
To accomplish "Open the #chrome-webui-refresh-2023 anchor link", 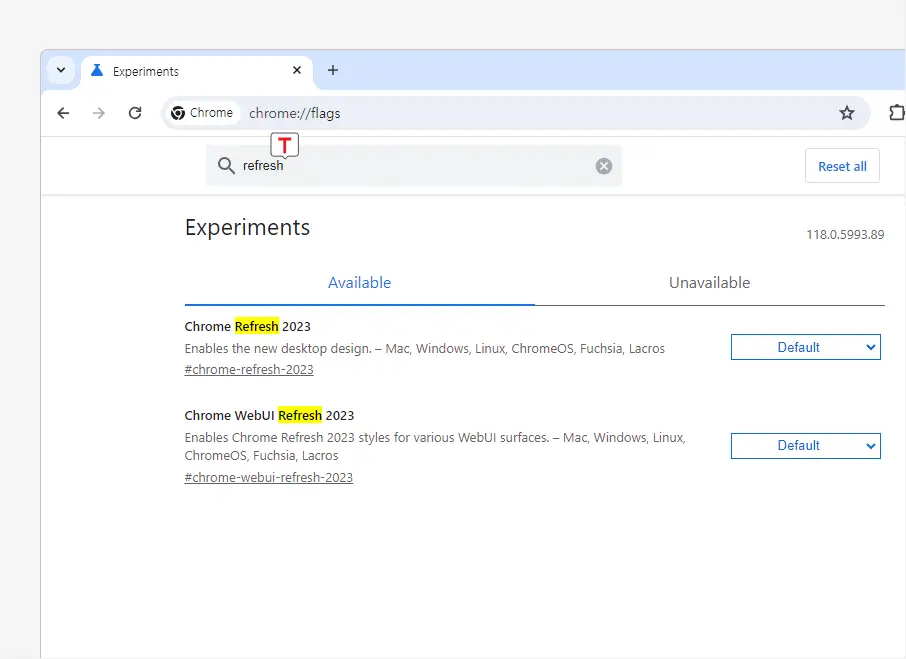I will point(269,478).
